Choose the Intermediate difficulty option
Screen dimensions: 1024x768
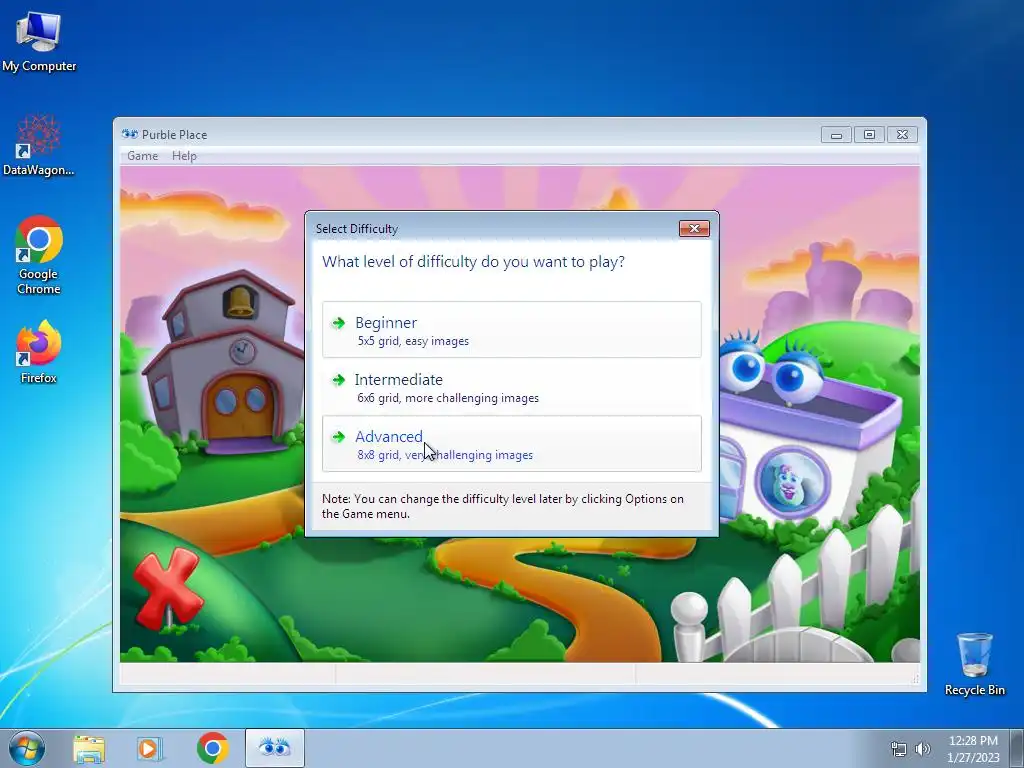pos(511,387)
